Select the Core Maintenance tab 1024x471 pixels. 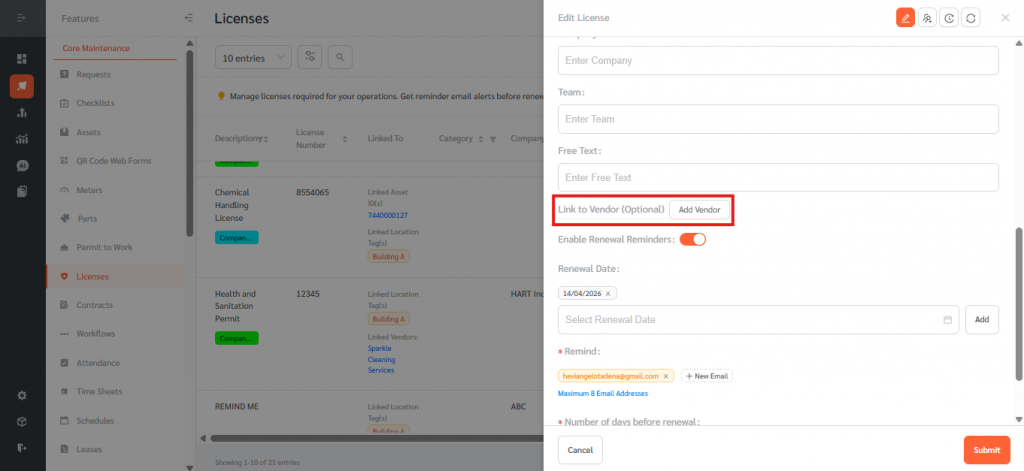[96, 48]
